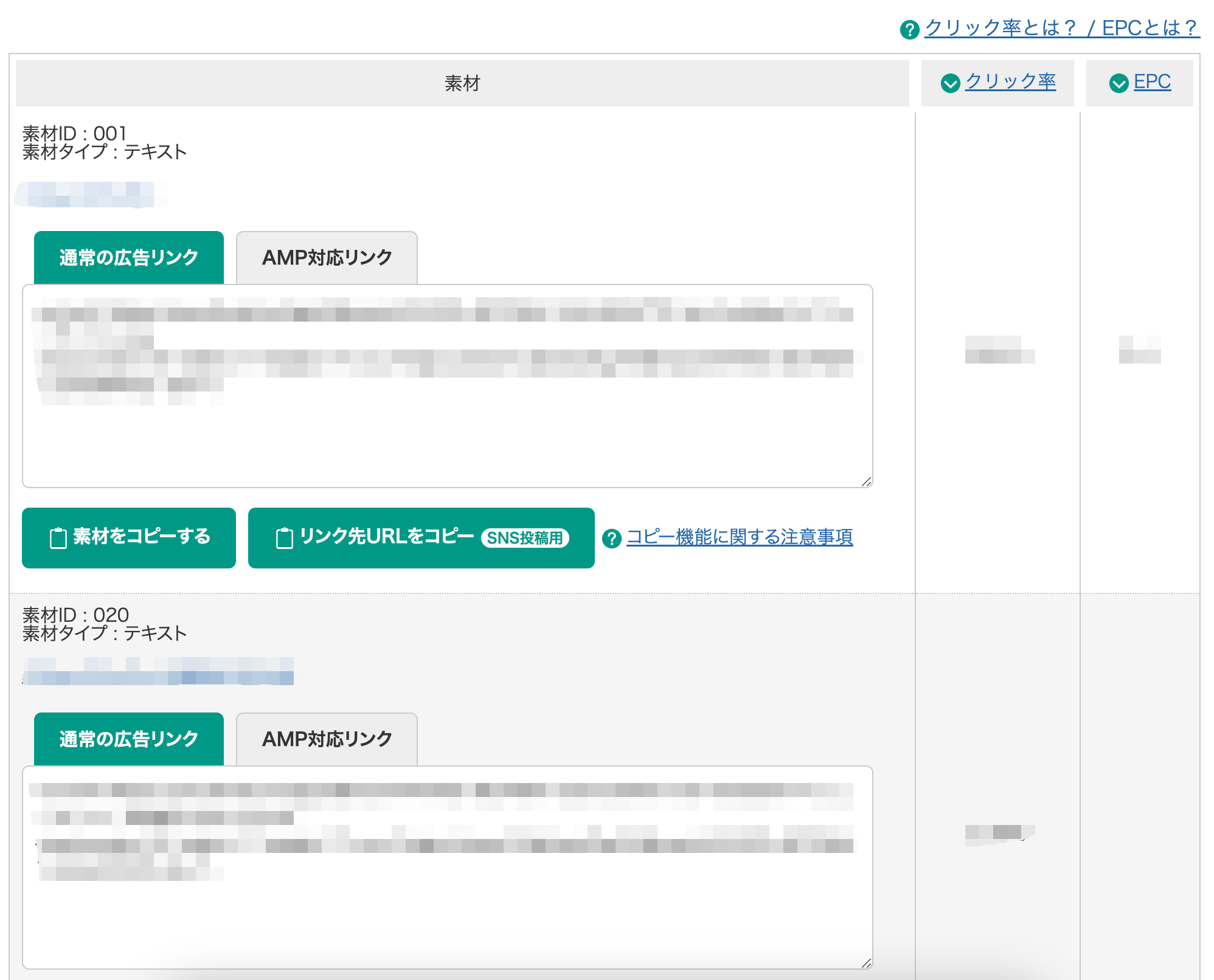Select 通常の広告リンク tab for 素材ID 020
The image size is (1214, 980).
tap(129, 739)
